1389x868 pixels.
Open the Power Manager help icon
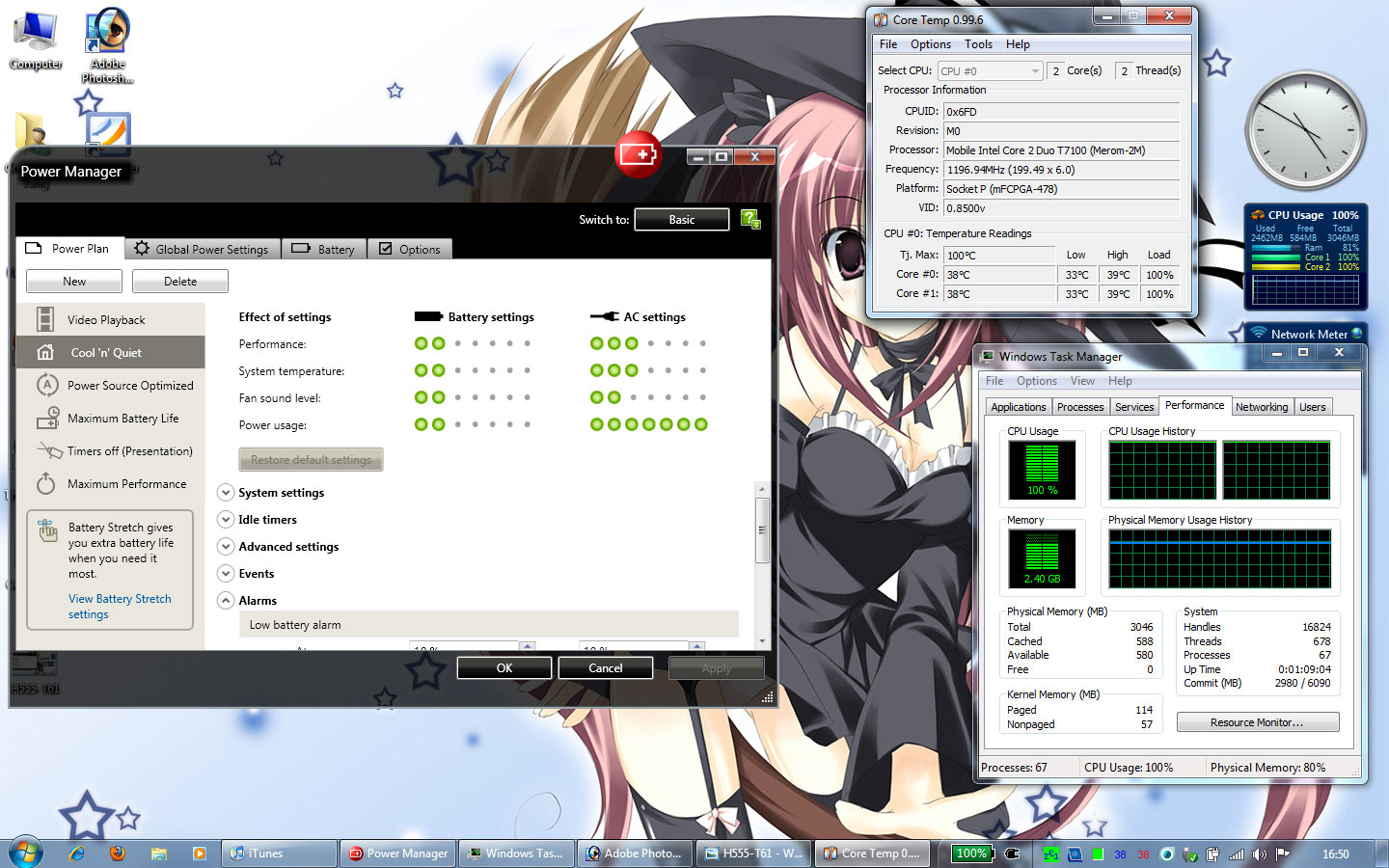point(750,220)
